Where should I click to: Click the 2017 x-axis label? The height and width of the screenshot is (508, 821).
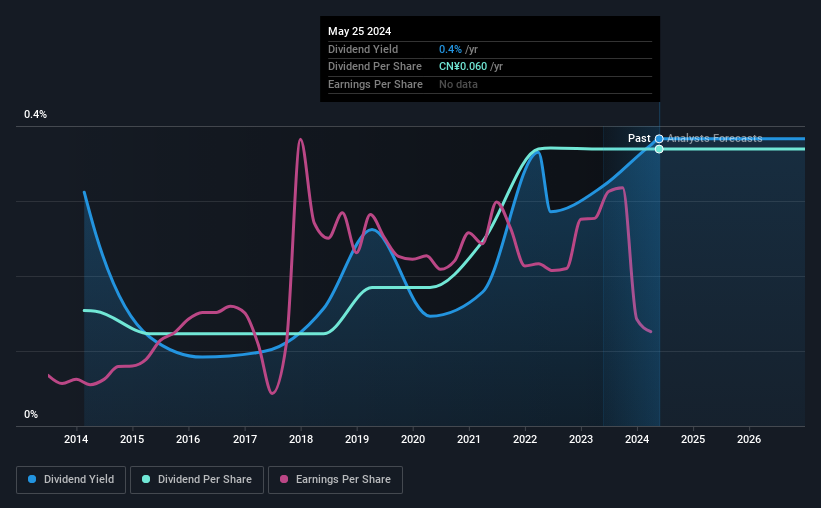tap(245, 439)
